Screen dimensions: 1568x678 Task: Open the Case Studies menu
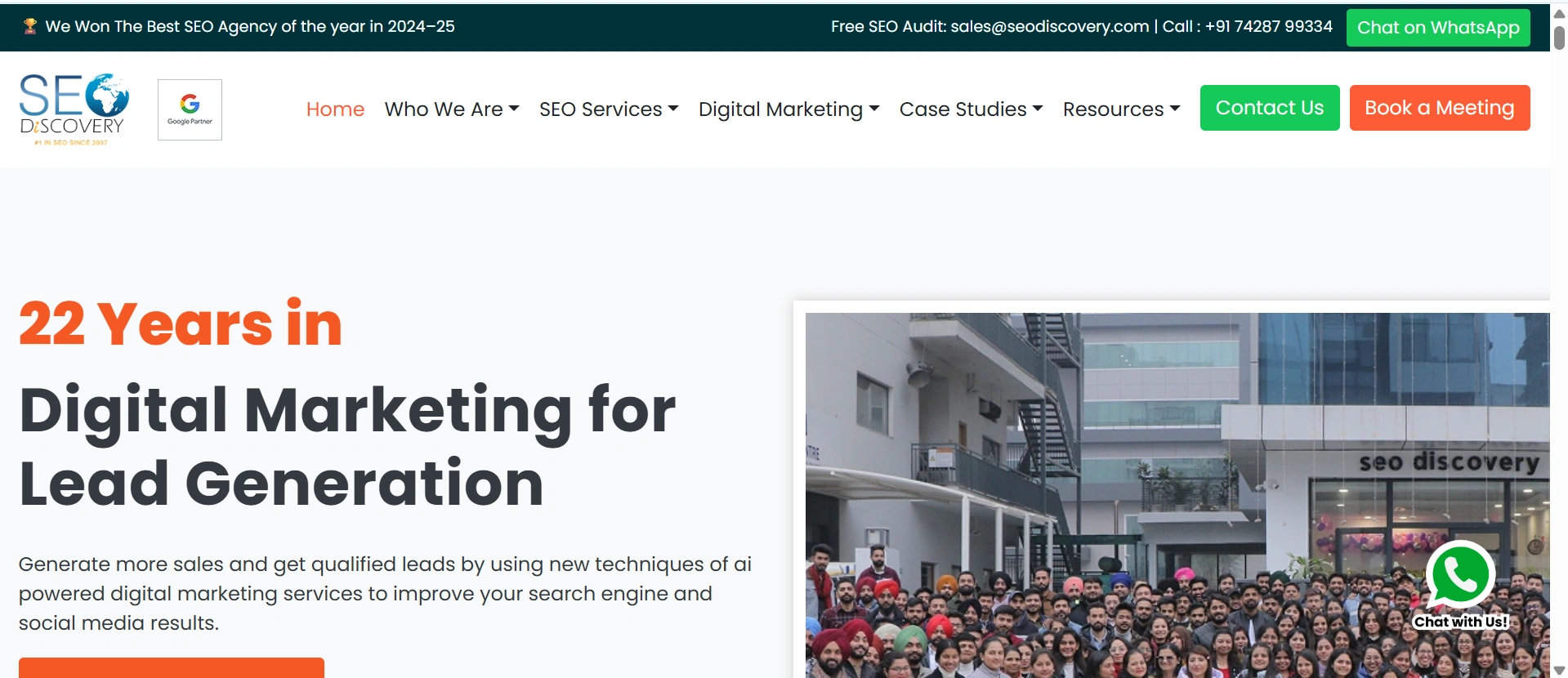click(x=971, y=109)
